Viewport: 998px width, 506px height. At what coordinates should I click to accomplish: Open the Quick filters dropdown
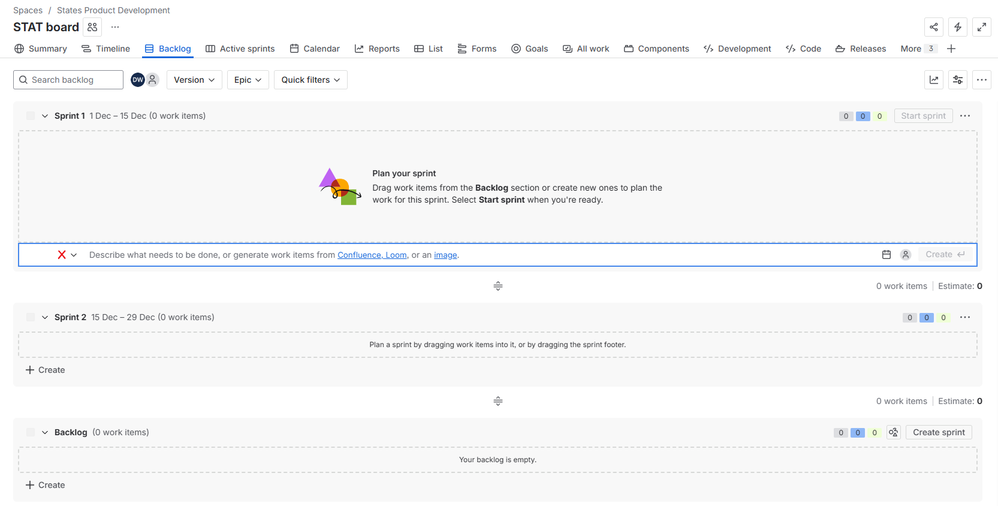pos(311,80)
